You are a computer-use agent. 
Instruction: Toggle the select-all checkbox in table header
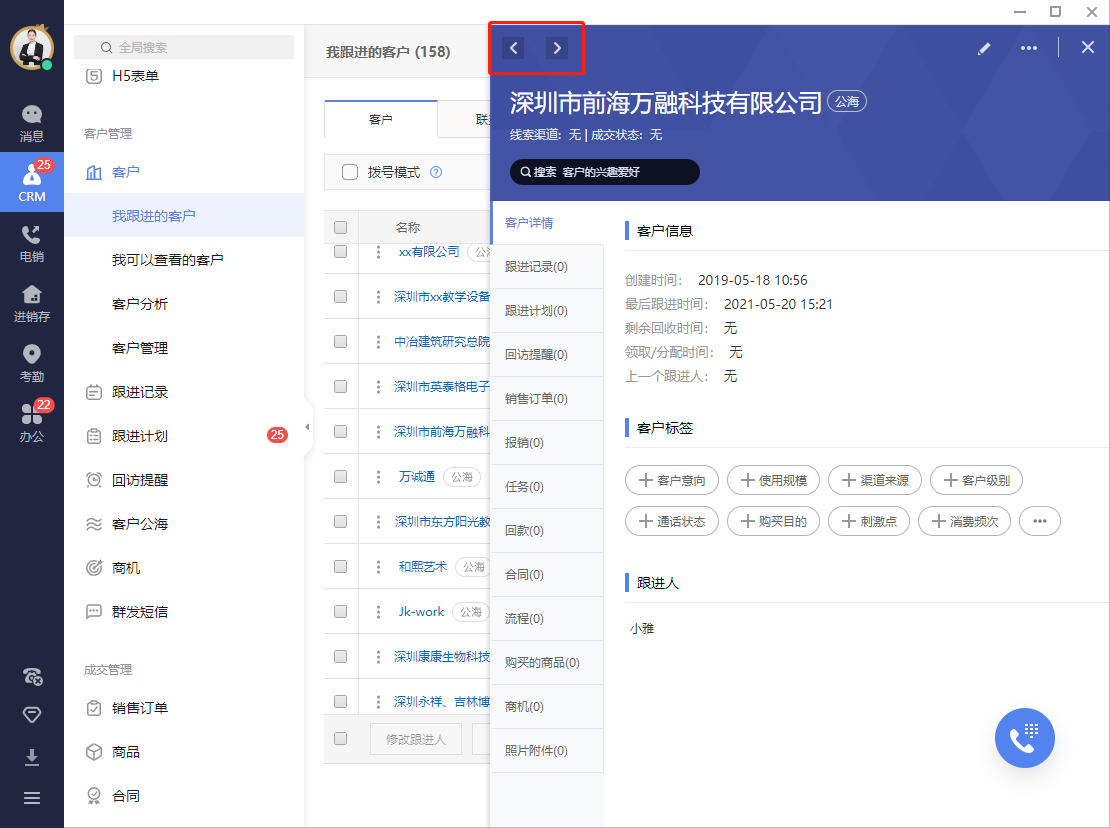coord(341,227)
